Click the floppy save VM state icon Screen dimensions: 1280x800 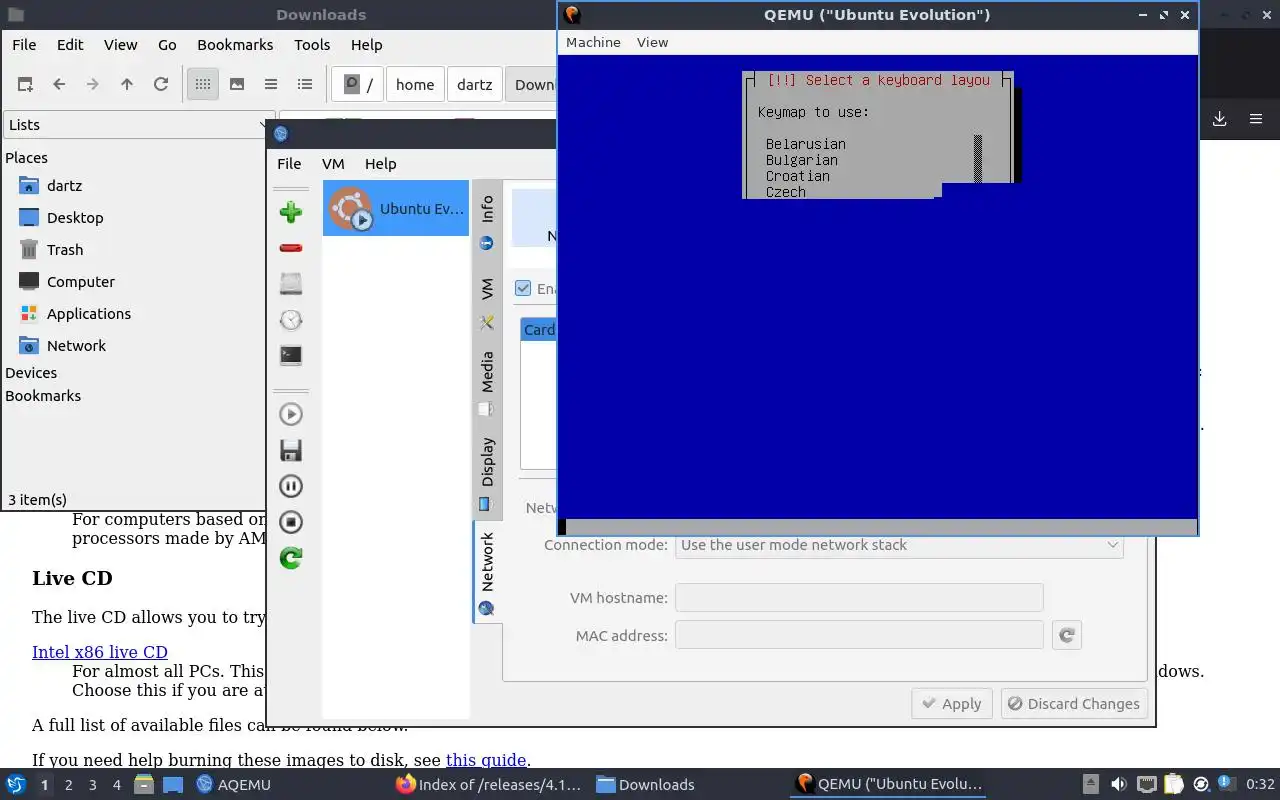291,450
